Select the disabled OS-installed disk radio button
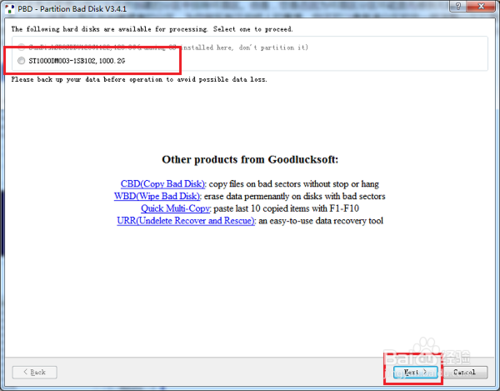The width and height of the screenshot is (500, 391). pos(21,47)
